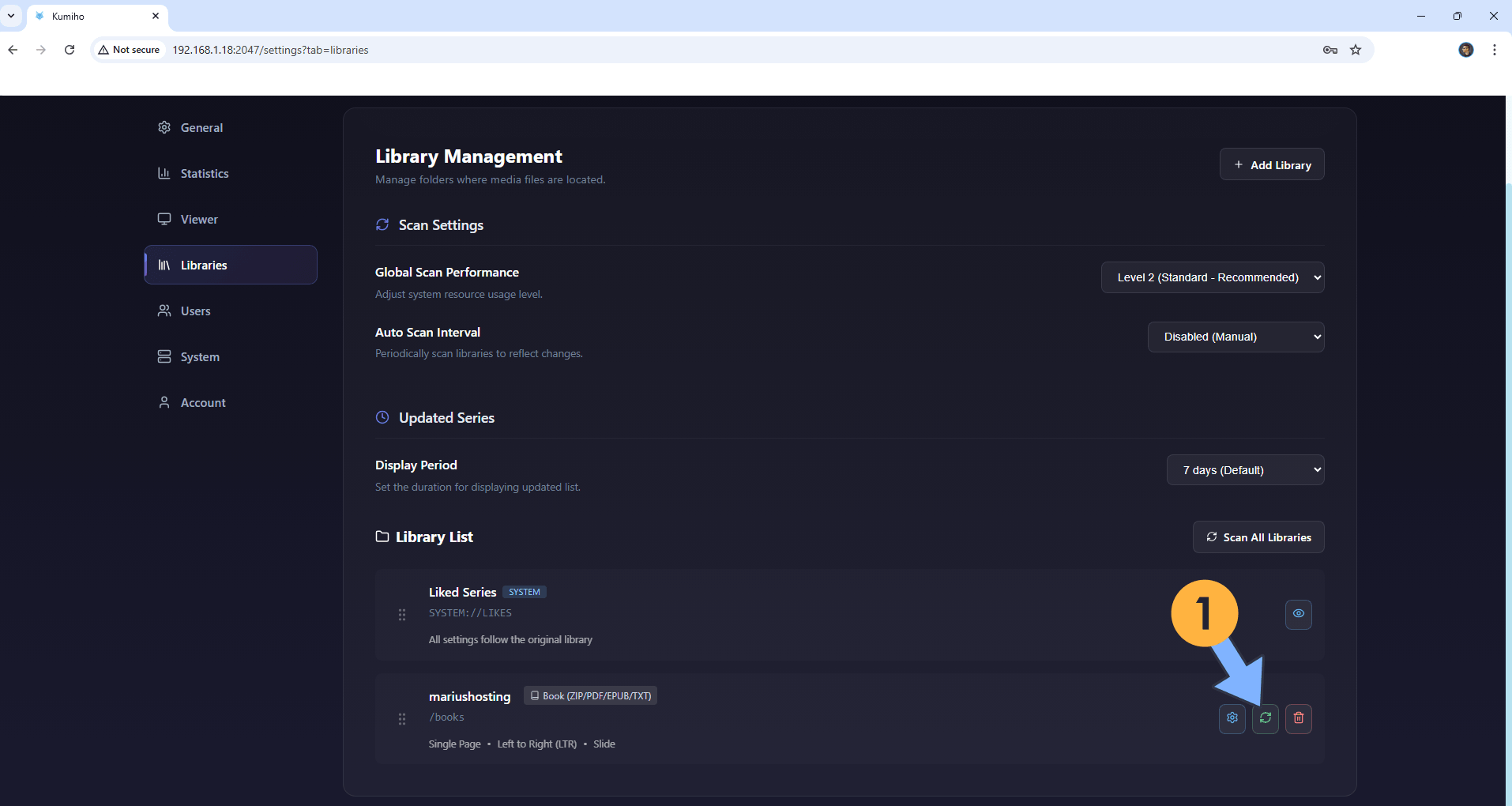Toggle visibility of Liked Series library
1512x806 pixels.
click(1298, 614)
